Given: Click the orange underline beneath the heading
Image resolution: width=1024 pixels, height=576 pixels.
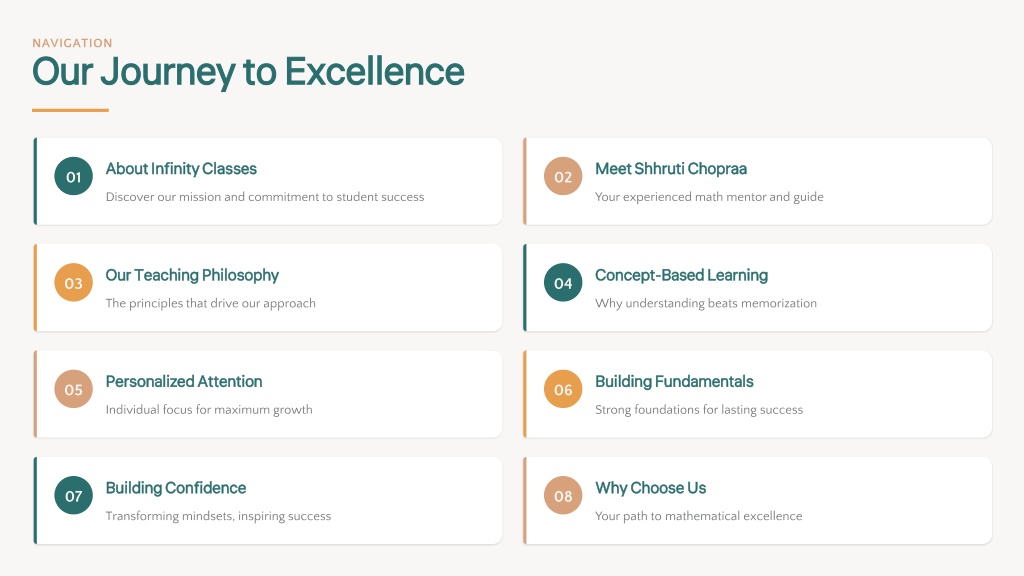Looking at the screenshot, I should tap(71, 110).
